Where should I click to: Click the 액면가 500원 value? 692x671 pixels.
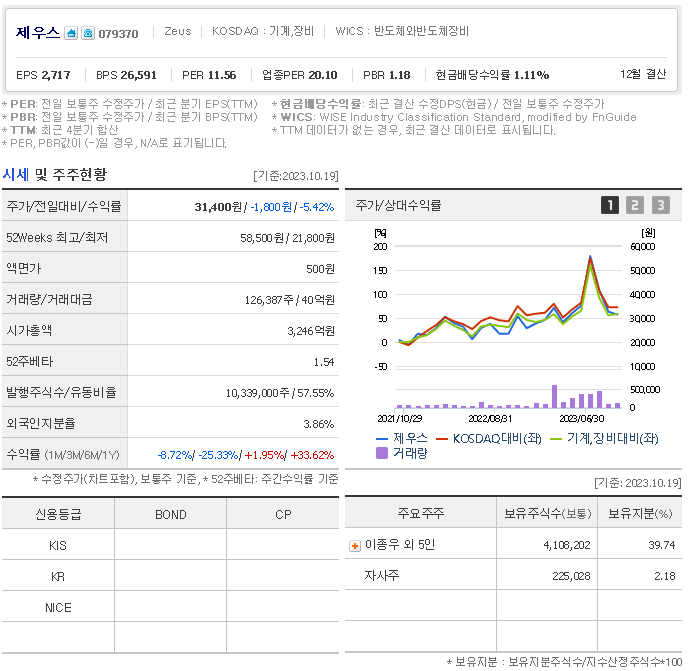(x=320, y=269)
